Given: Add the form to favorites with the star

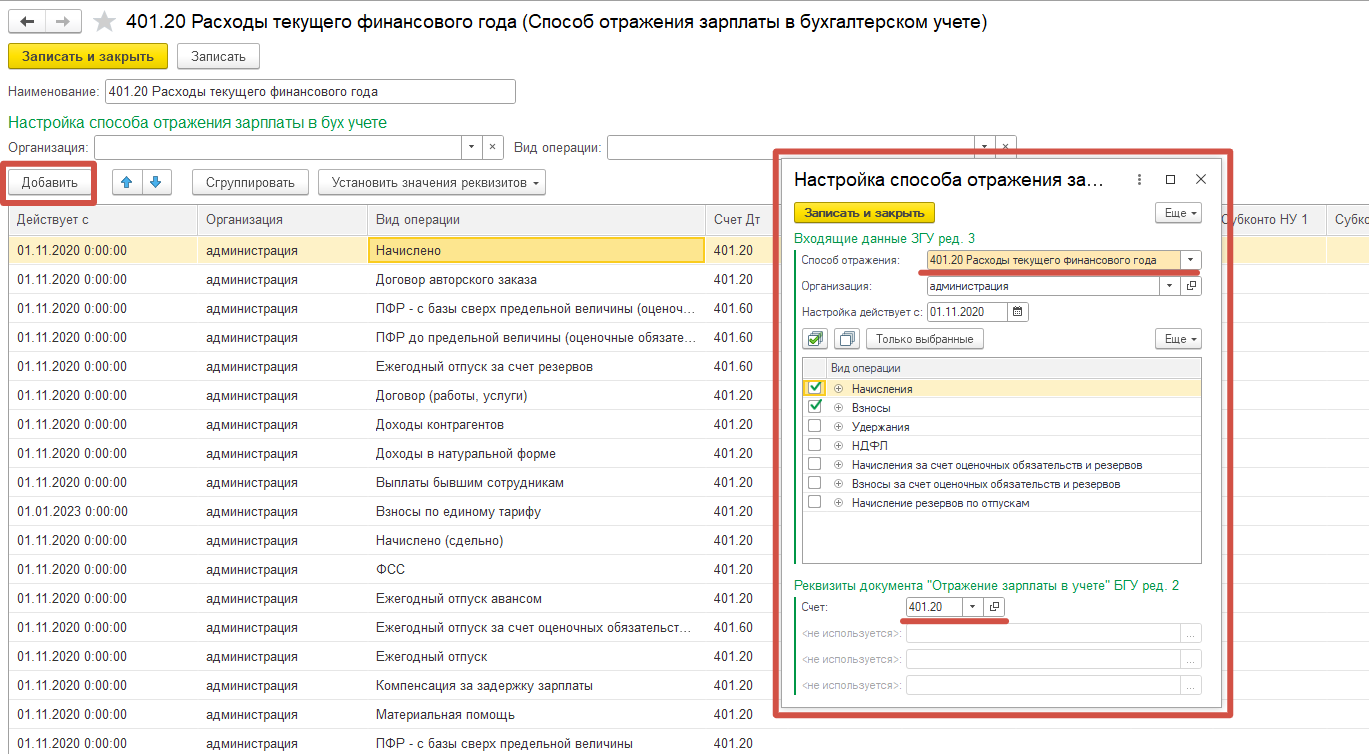Looking at the screenshot, I should pos(102,22).
